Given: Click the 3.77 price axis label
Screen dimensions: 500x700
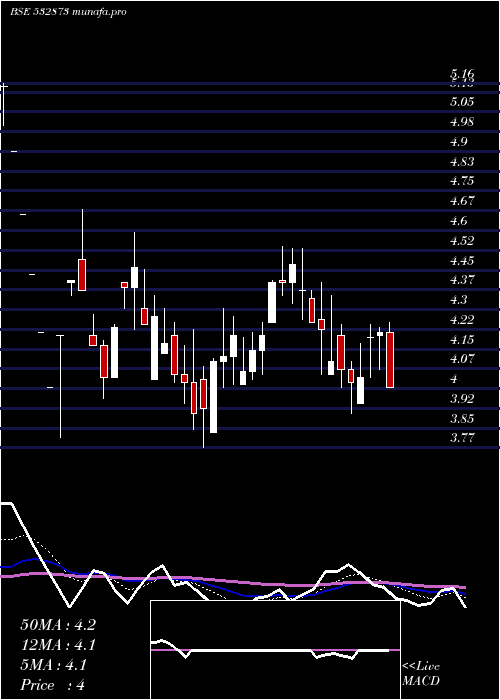Looking at the screenshot, I should click(x=462, y=438).
